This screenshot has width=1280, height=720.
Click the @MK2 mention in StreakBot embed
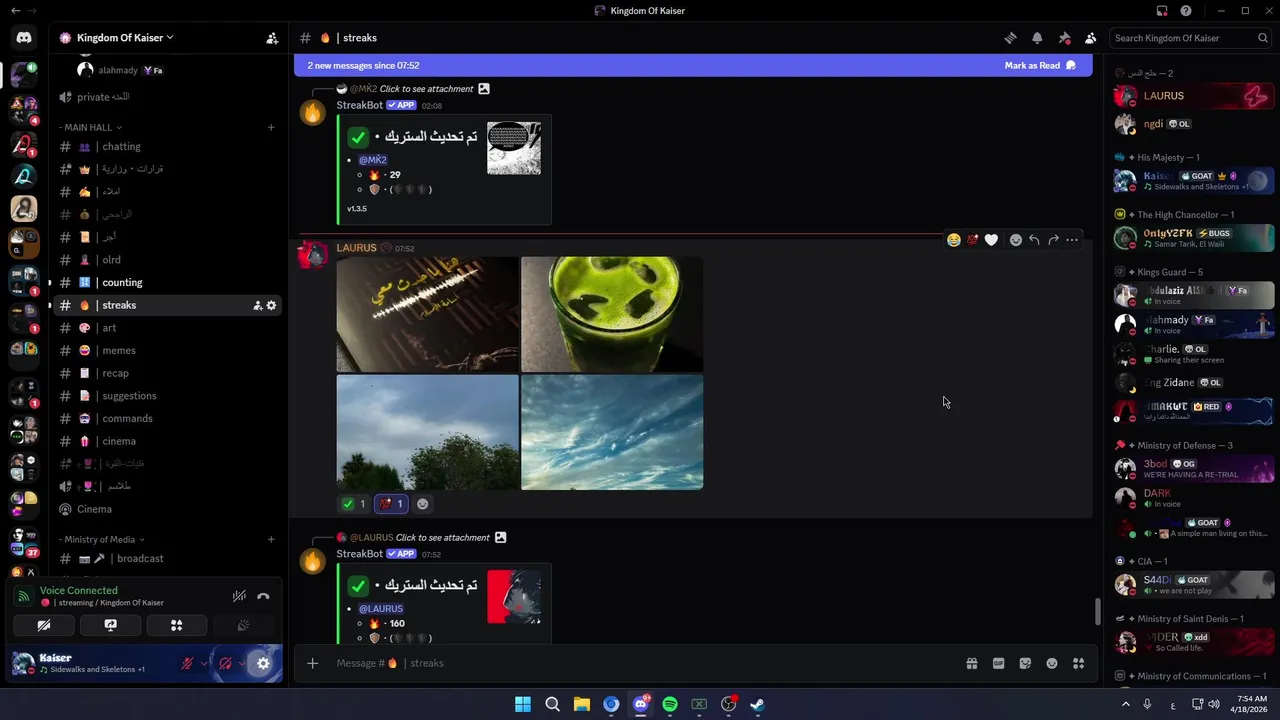pyautogui.click(x=373, y=160)
